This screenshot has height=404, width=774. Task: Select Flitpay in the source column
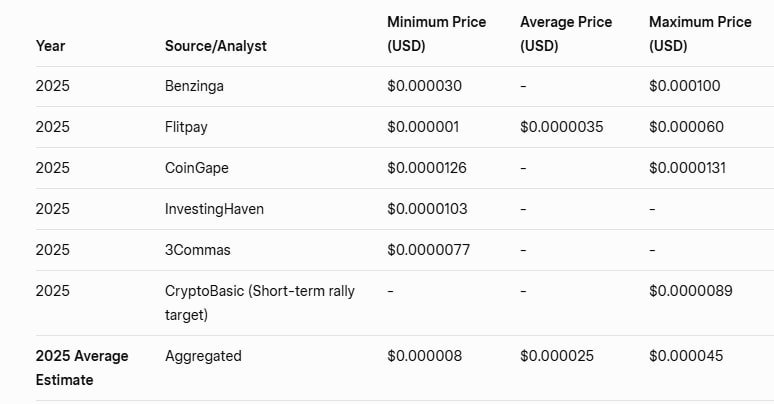[188, 127]
